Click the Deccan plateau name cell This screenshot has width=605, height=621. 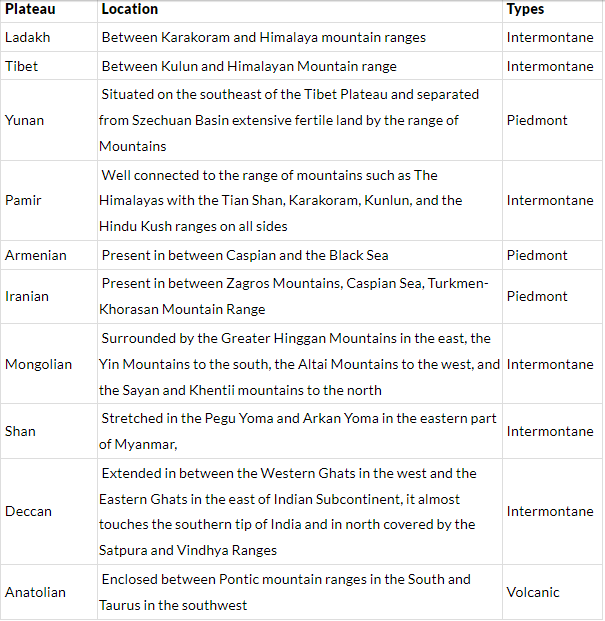29,511
